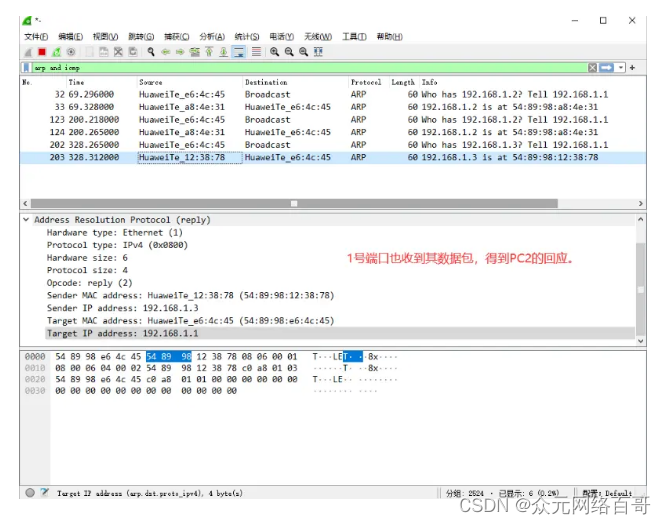
Task: Toggle packet list colorize rules icon
Action: 256,52
